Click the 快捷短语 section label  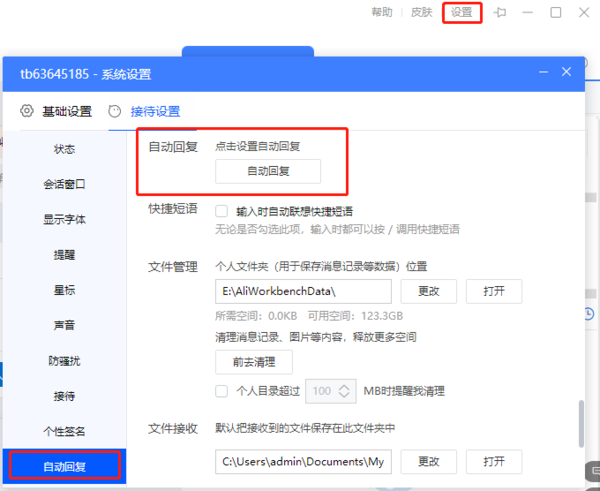[173, 209]
